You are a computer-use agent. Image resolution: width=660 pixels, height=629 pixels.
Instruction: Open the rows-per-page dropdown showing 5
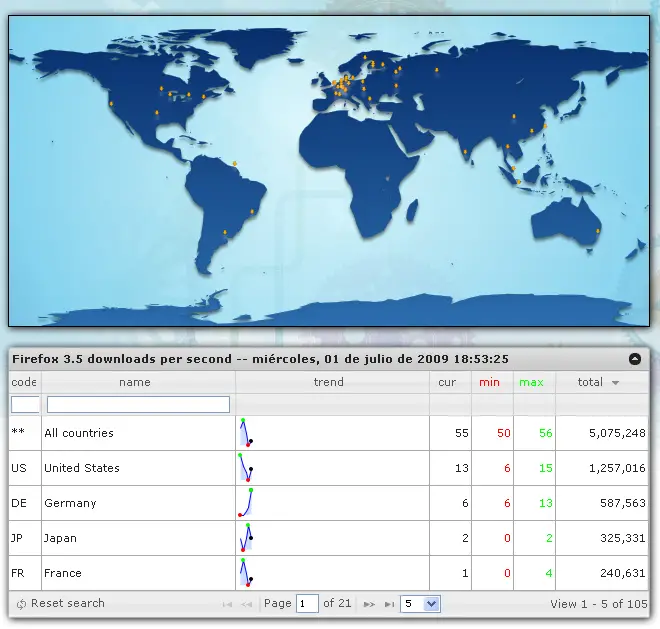click(x=419, y=604)
